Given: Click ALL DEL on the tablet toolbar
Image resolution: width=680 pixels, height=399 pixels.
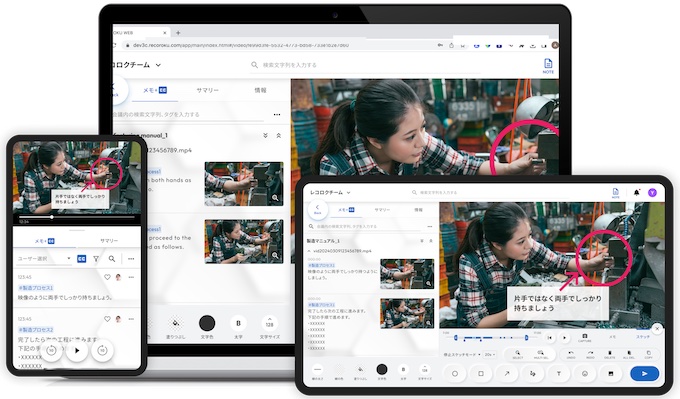Looking at the screenshot, I should coord(629,354).
